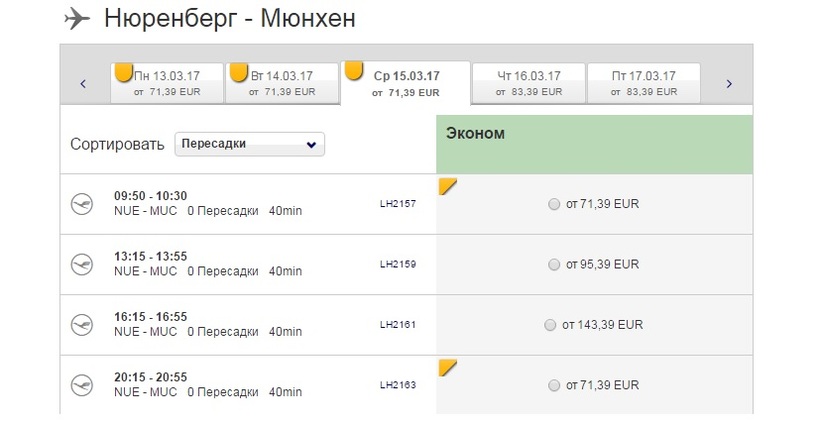
Task: Click the Lufthansa logo for flight LH2163
Action: [82, 385]
